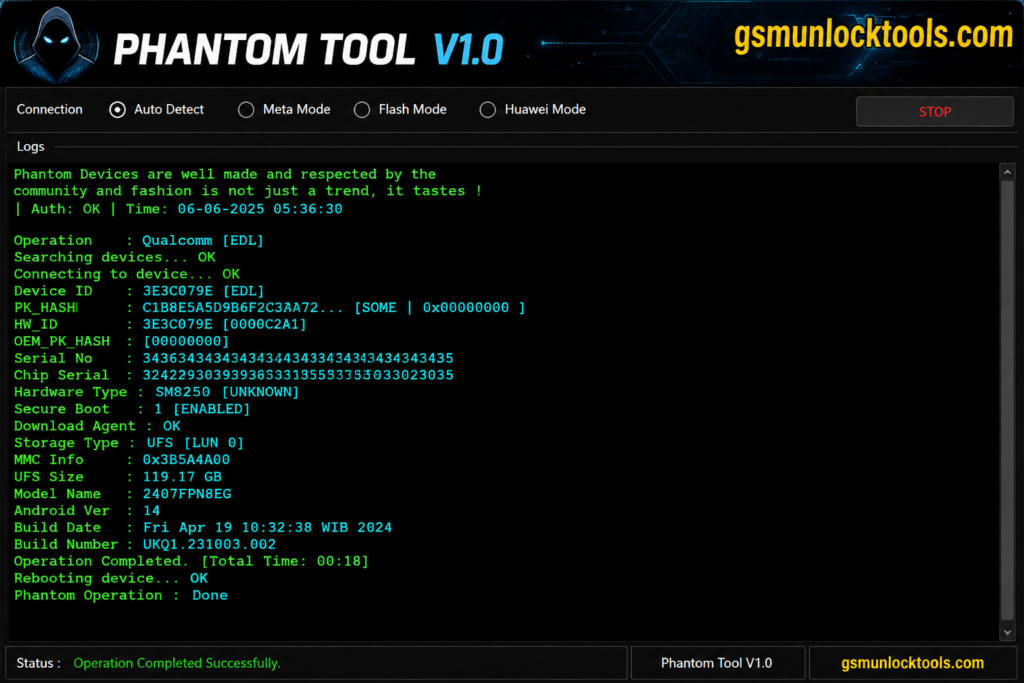Click the Auth: OK time line

click(178, 209)
